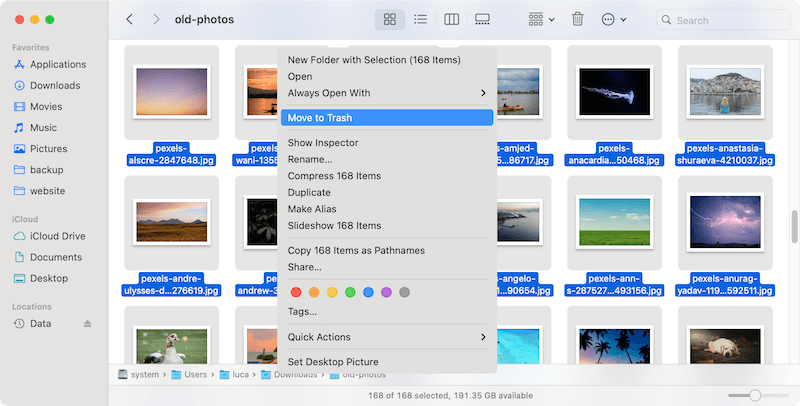Image resolution: width=800 pixels, height=406 pixels.
Task: Select the pexels-alscre-2847648.jpg thumbnail
Action: (x=172, y=92)
